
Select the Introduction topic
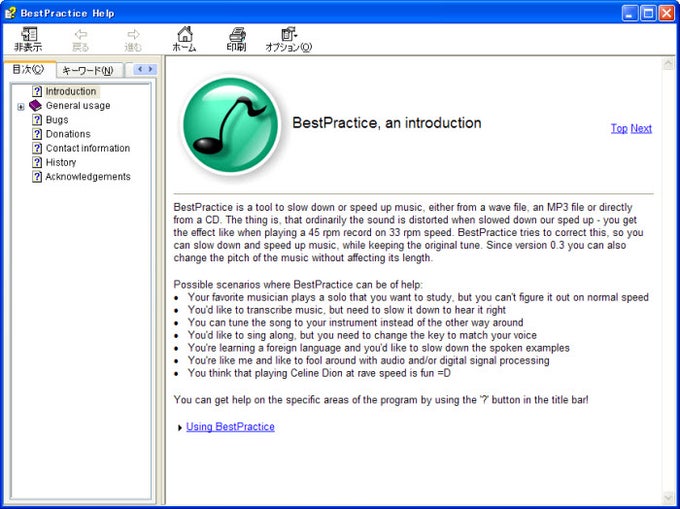[71, 91]
